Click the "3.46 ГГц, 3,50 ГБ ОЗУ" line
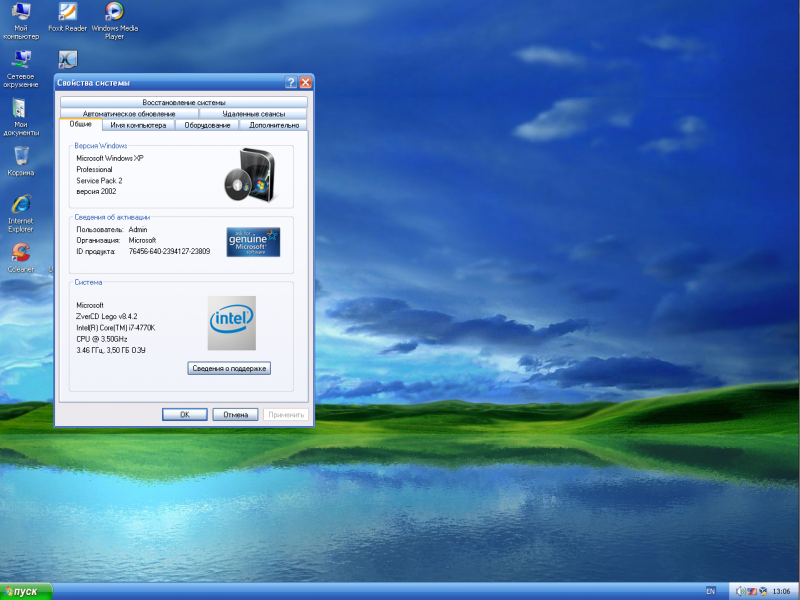Viewport: 800px width, 600px height. pyautogui.click(x=111, y=350)
